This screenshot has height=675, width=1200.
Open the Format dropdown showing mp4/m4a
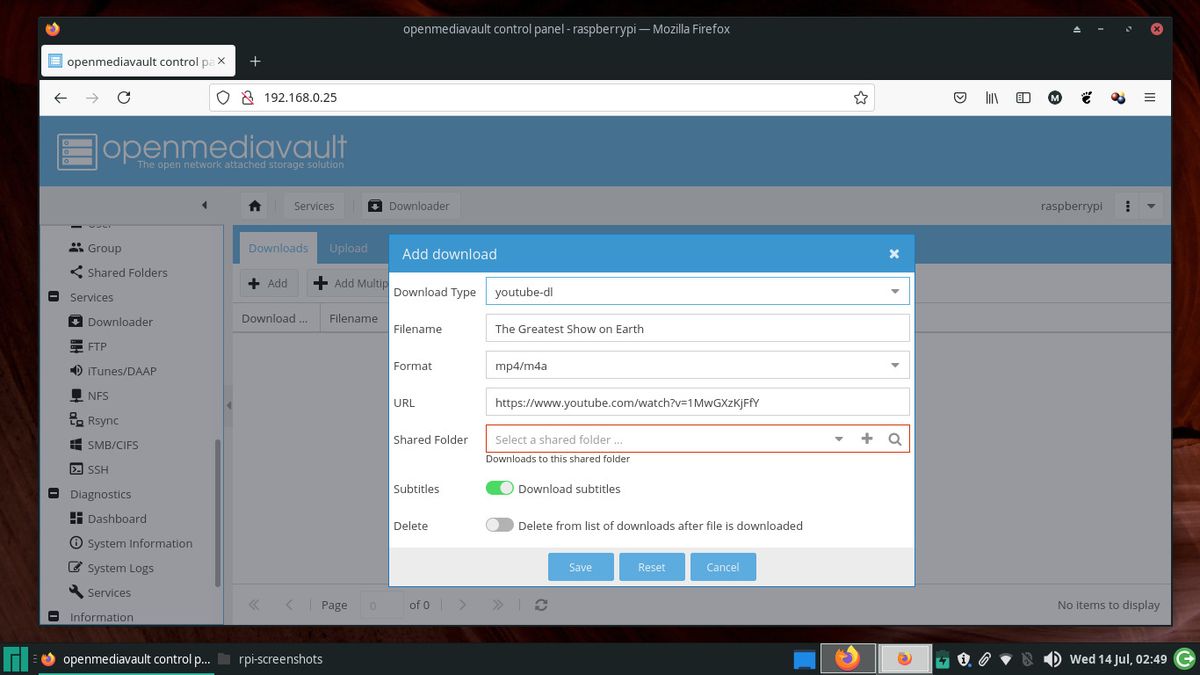coord(895,365)
